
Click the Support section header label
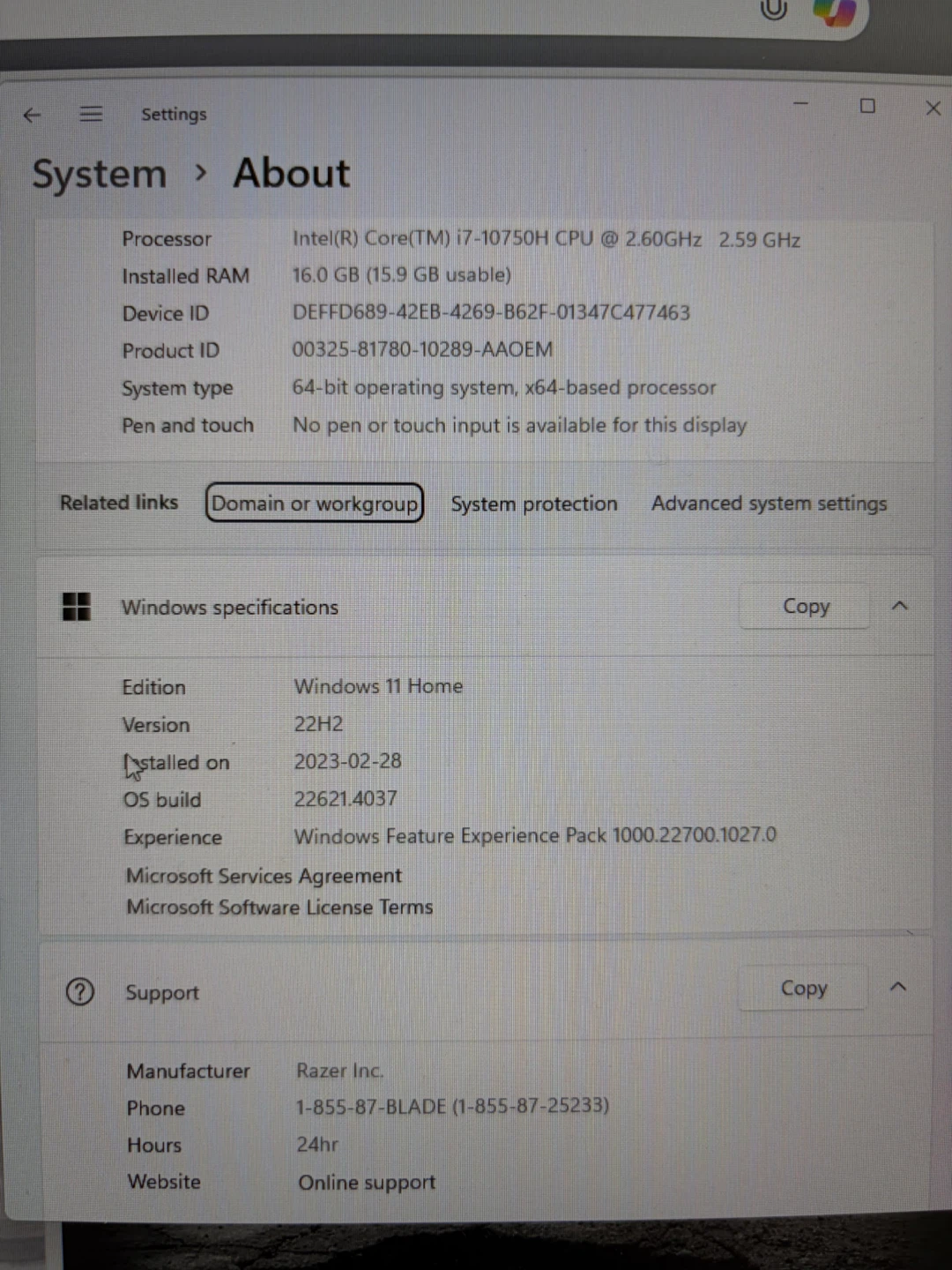coord(162,992)
